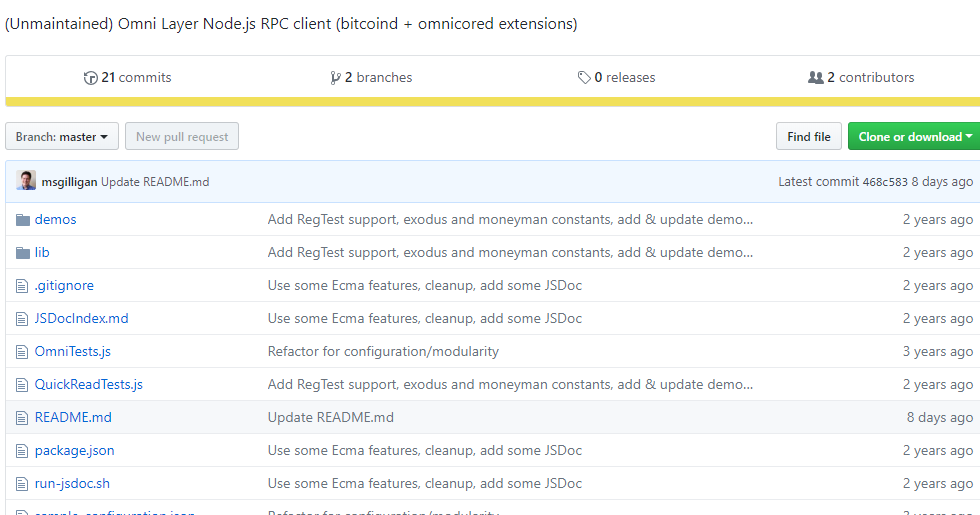This screenshot has width=980, height=515.
Task: Click the yellow language breakdown bar
Action: tap(492, 102)
